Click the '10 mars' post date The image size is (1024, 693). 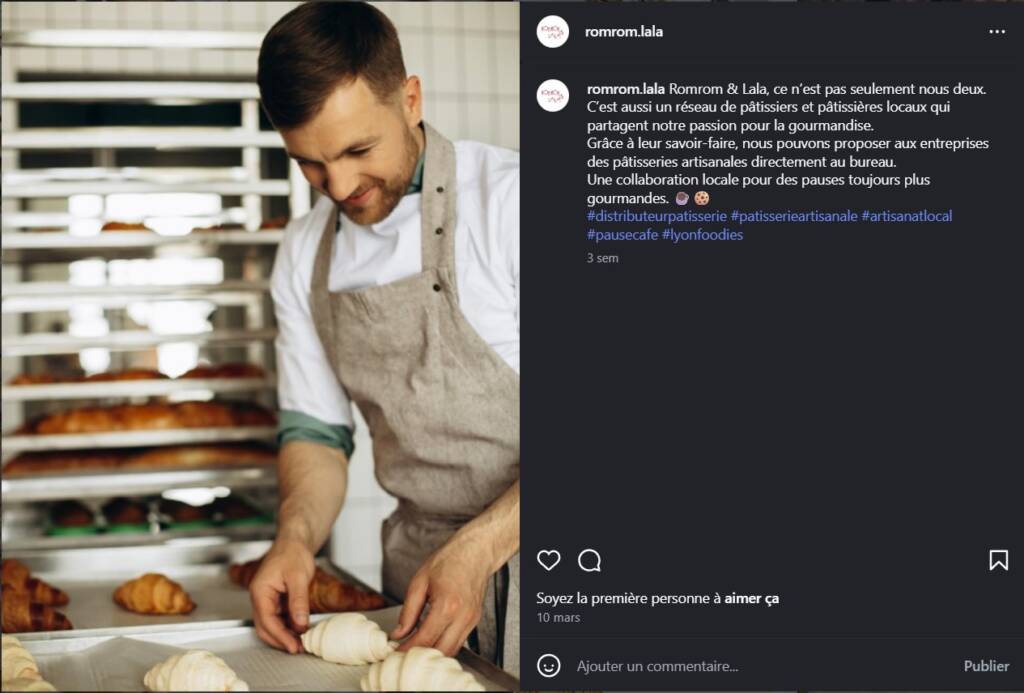[558, 617]
